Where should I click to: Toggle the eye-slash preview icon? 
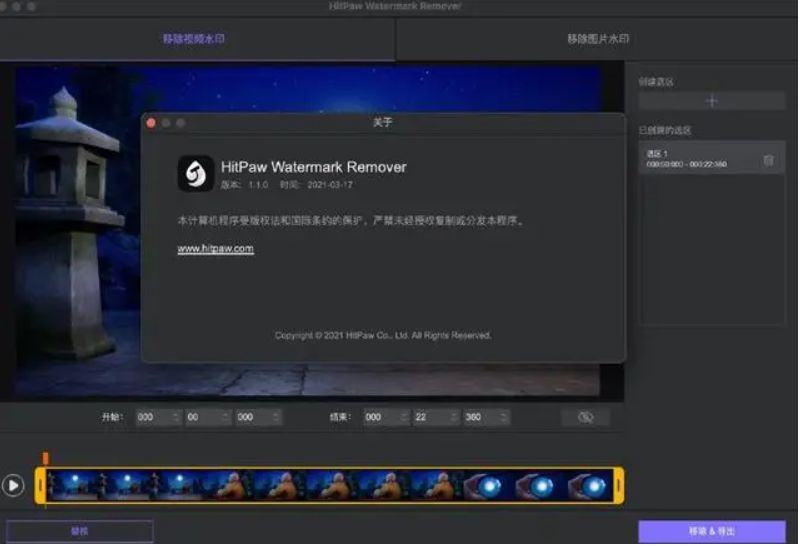pos(585,417)
